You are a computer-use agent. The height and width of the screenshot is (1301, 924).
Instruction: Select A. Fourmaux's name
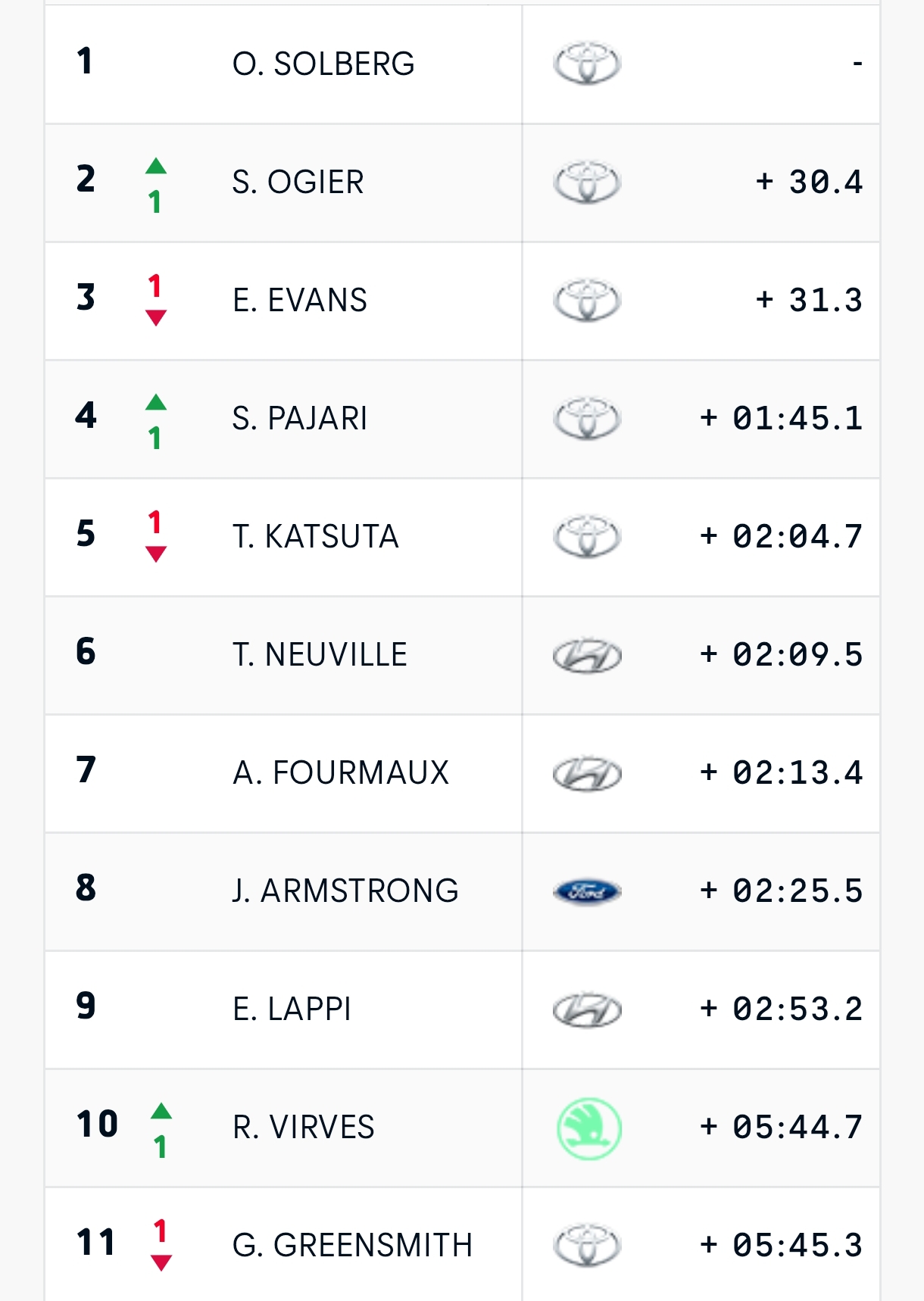tap(341, 773)
